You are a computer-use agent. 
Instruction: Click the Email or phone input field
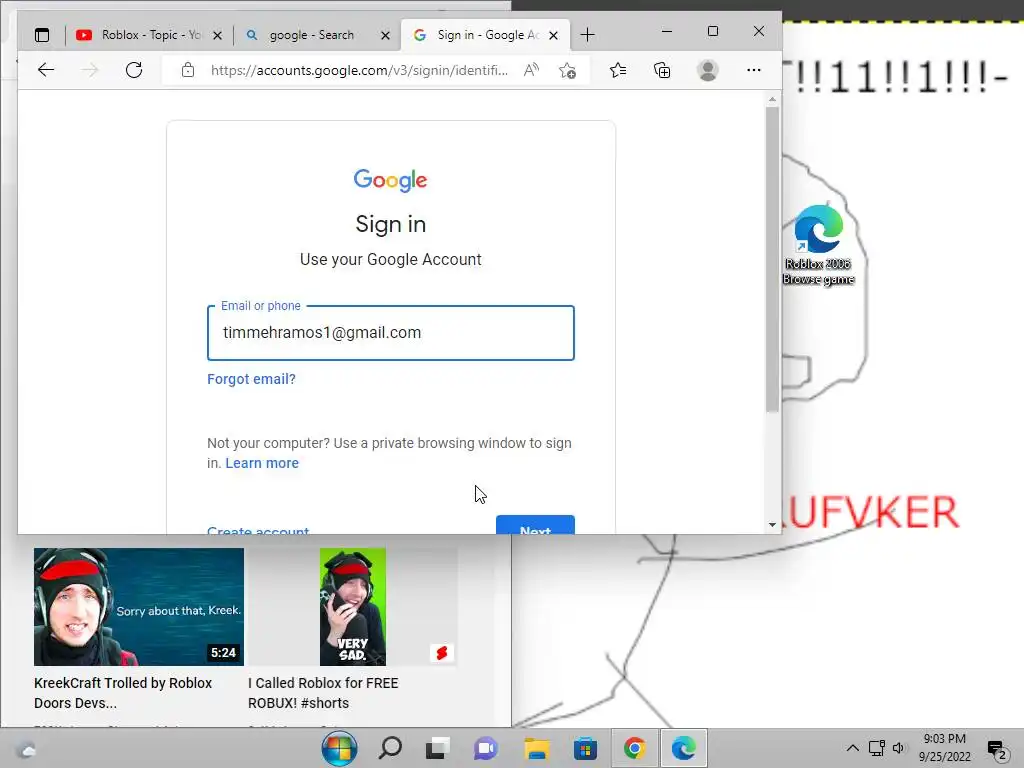pos(391,333)
